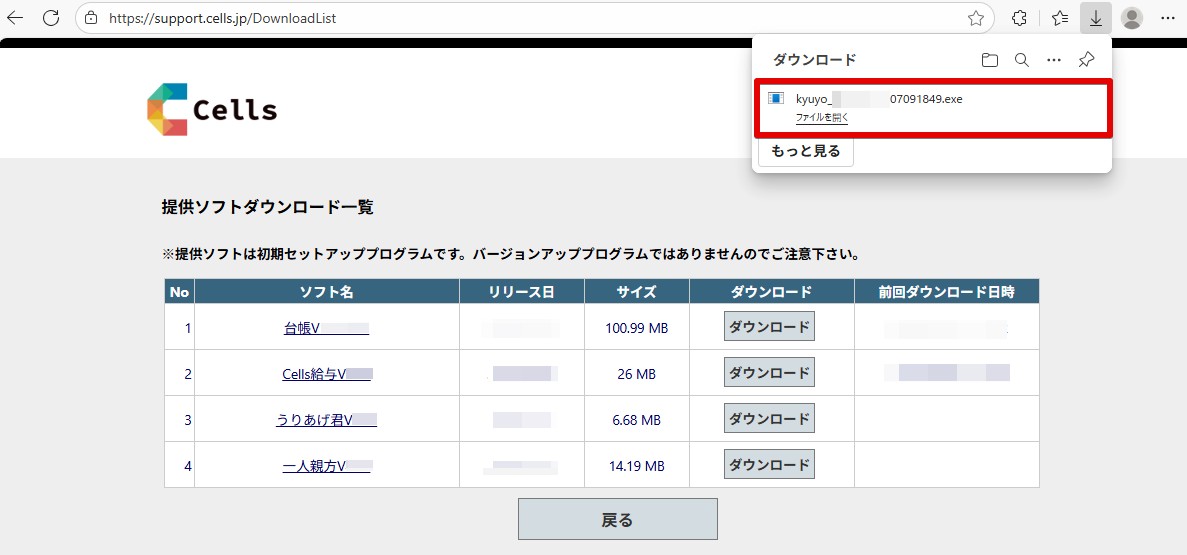
Task: Add page to favorites star icon
Action: 975,18
